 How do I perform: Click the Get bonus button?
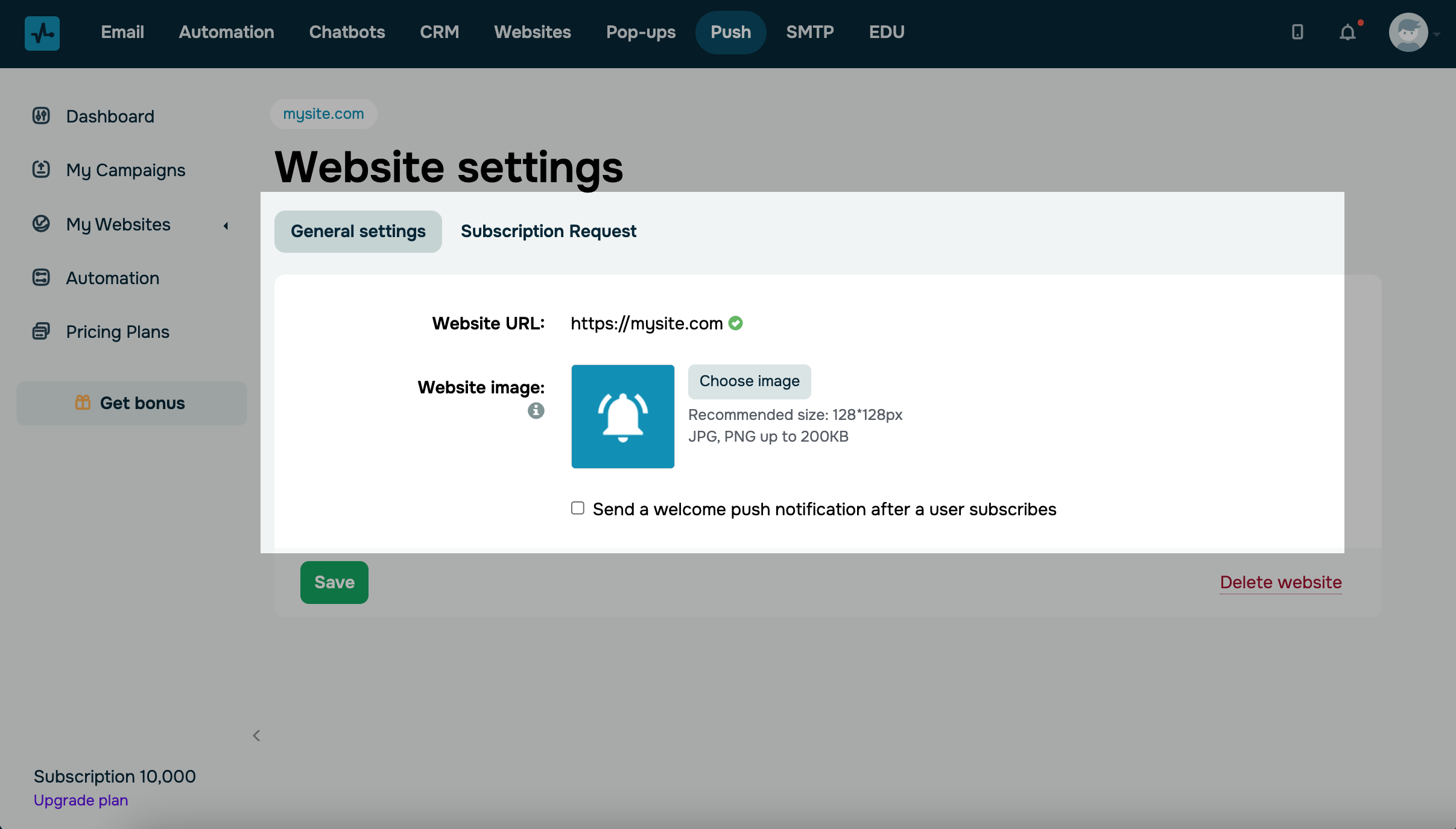tap(131, 403)
